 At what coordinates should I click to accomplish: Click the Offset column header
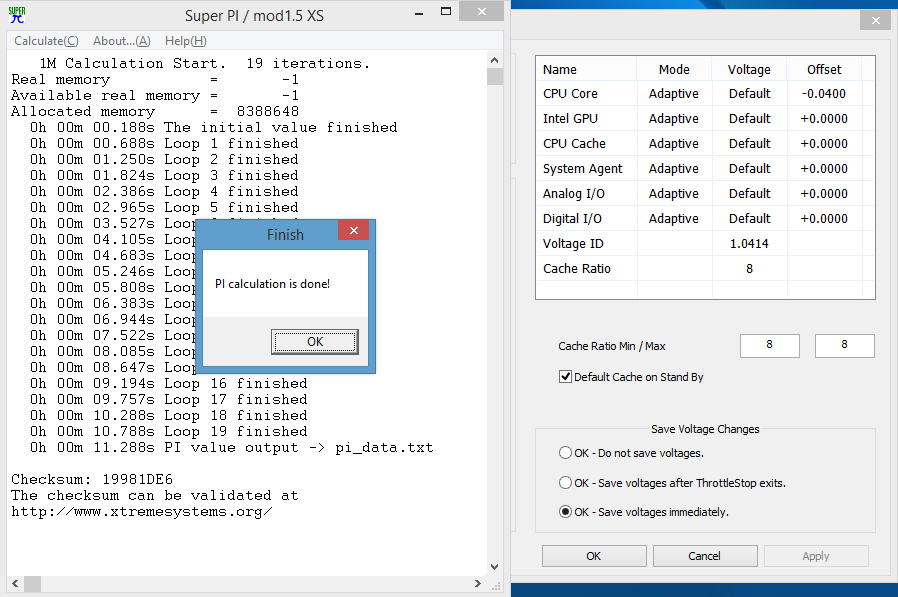824,69
